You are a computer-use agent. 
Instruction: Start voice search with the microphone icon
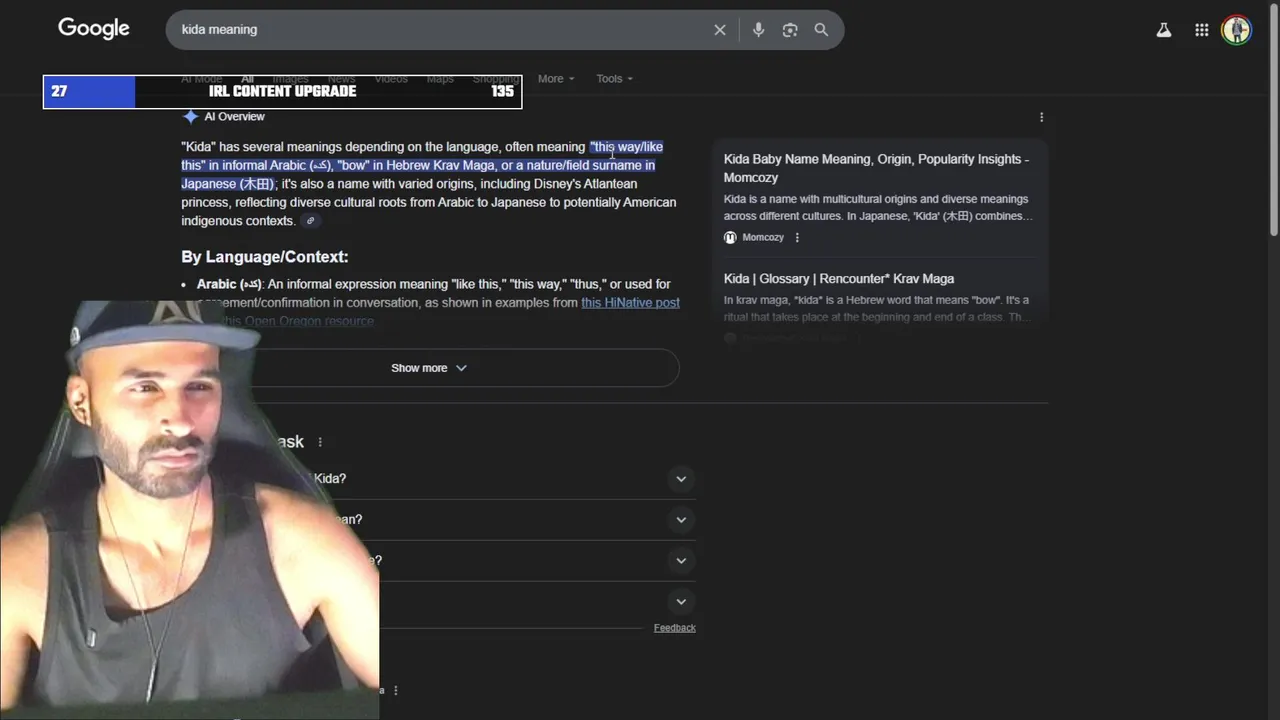click(759, 30)
